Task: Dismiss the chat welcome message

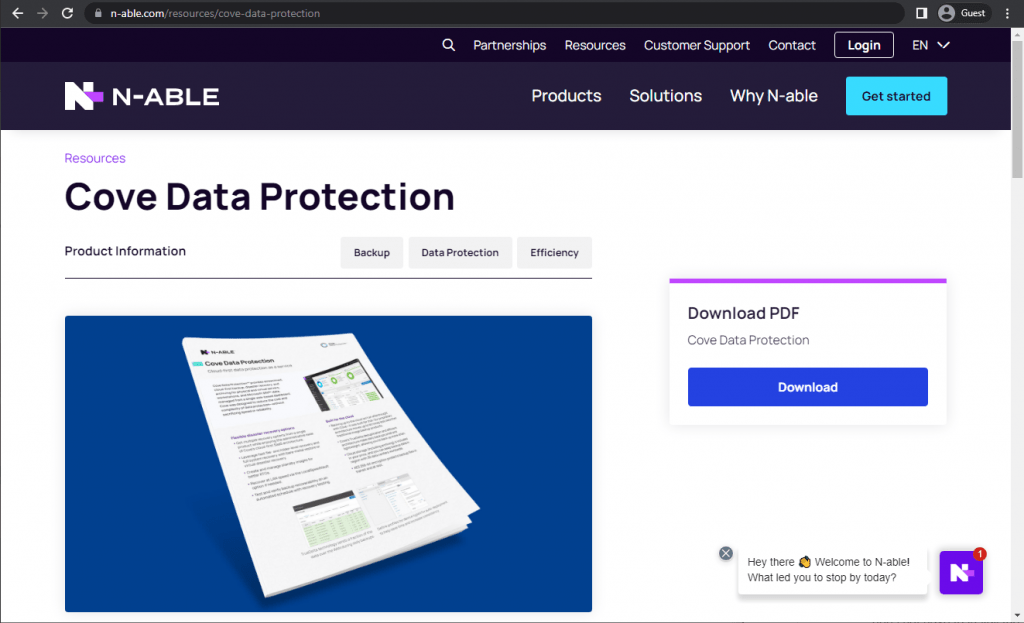Action: pos(726,553)
